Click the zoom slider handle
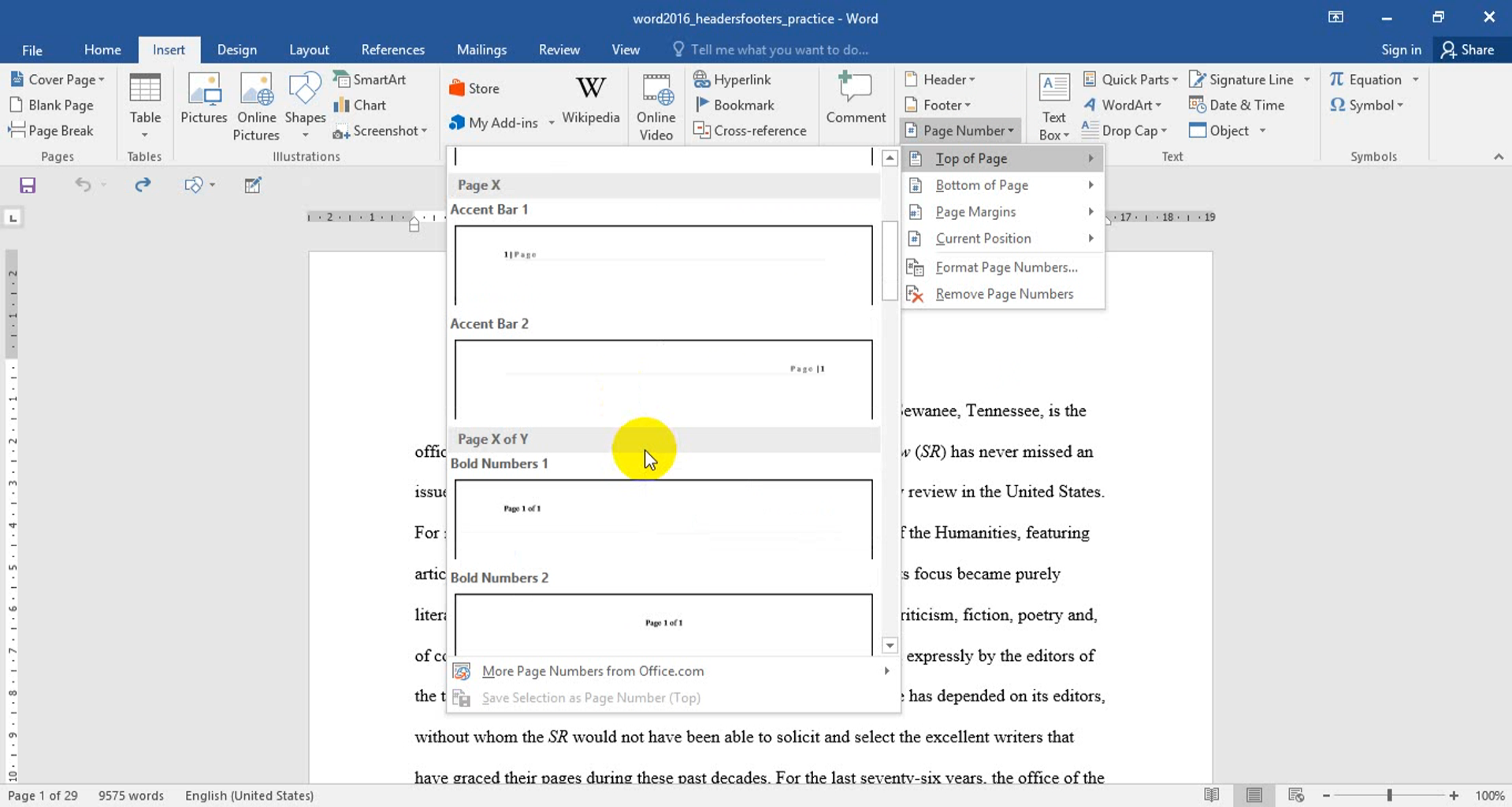1512x807 pixels. [x=1390, y=796]
